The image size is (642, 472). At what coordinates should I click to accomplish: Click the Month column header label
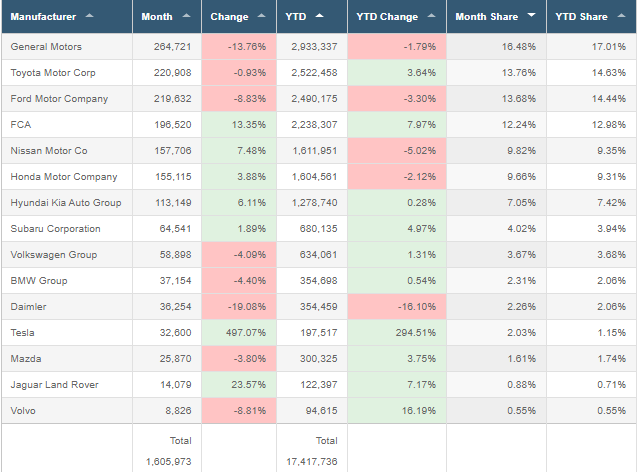157,17
